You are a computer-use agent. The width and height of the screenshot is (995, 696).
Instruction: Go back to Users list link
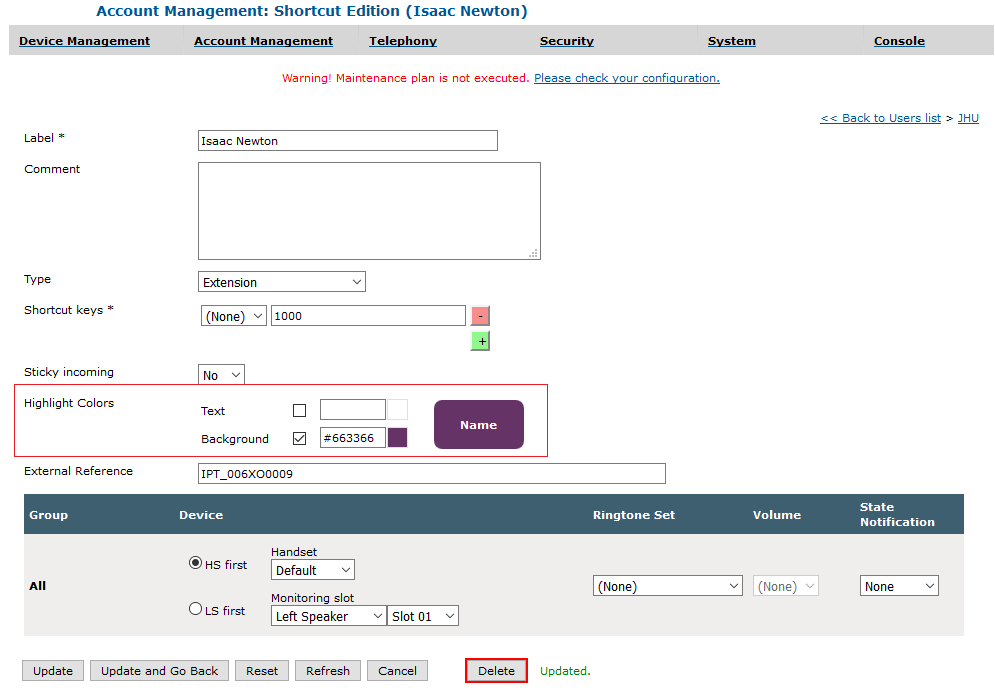tap(881, 118)
